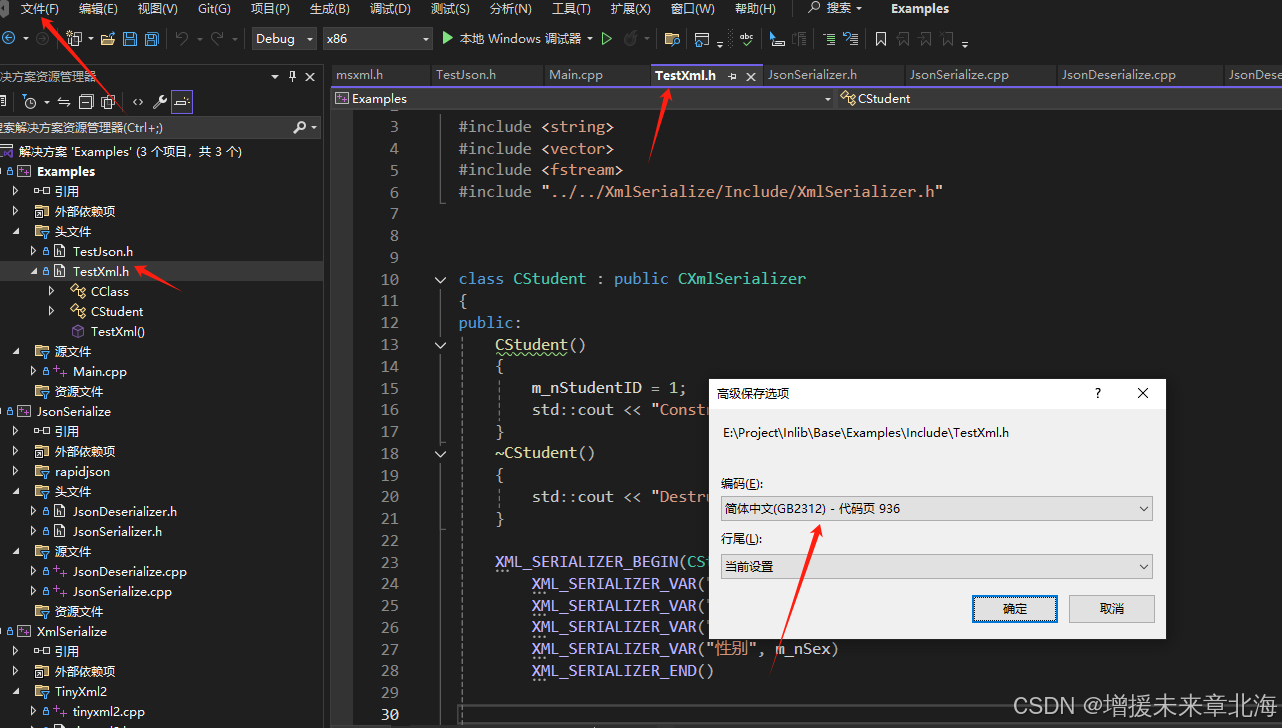Click pending changes filter clock icon

point(30,101)
